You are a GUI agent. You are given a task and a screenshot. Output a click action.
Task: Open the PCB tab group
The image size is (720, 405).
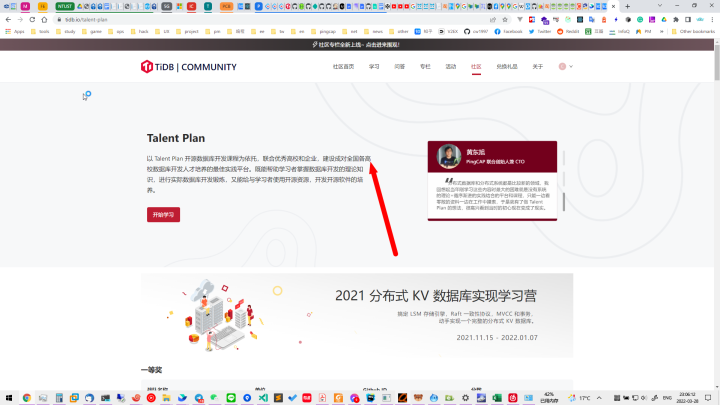click(x=226, y=6)
